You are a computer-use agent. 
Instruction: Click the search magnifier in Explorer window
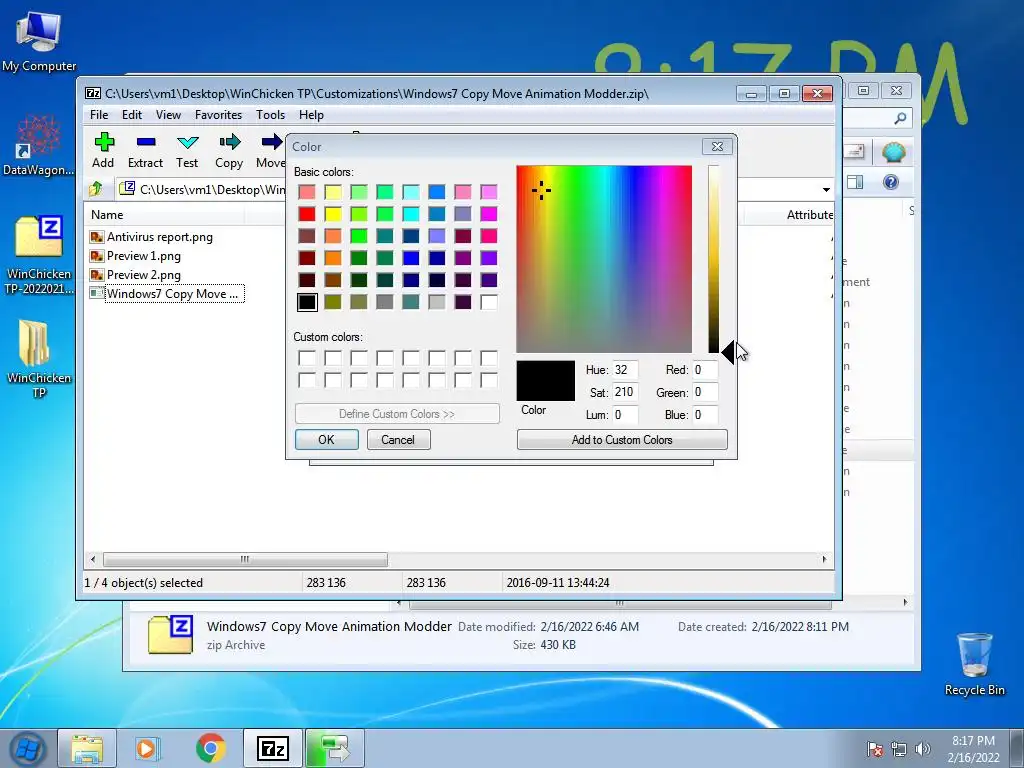(900, 118)
